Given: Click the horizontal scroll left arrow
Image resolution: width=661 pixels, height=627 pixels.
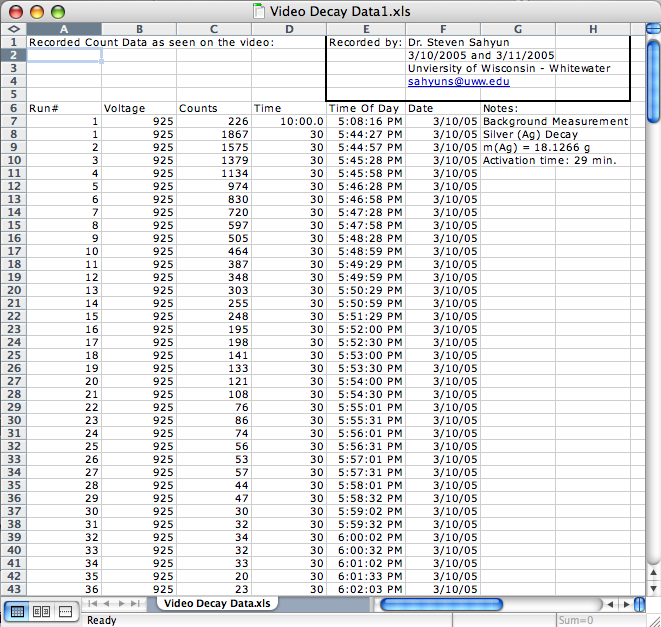Looking at the screenshot, I should click(610, 604).
